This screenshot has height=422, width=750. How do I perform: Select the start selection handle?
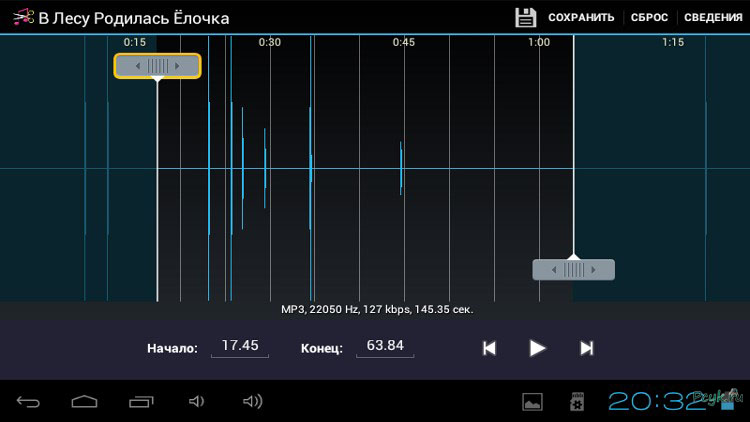[157, 66]
